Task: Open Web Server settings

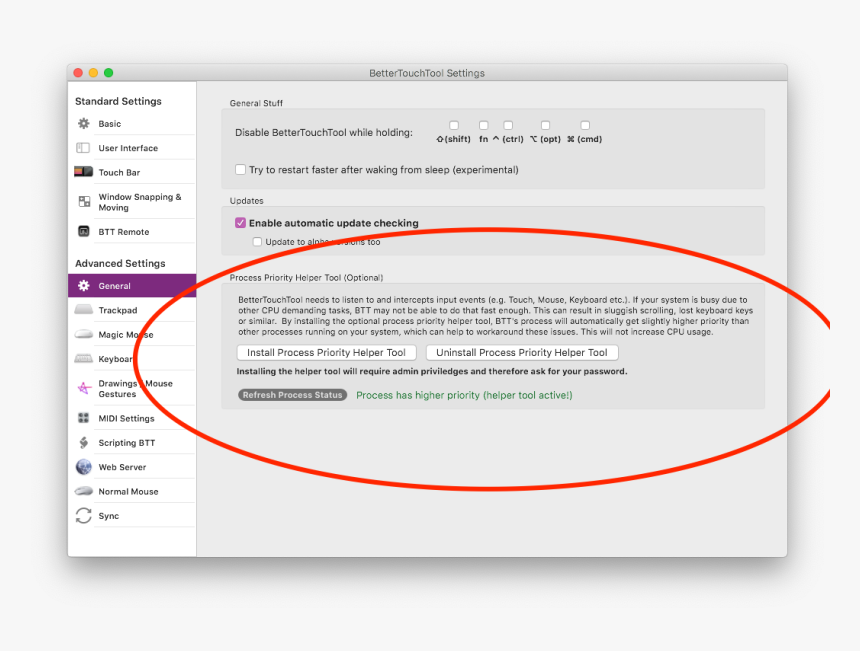Action: click(132, 467)
